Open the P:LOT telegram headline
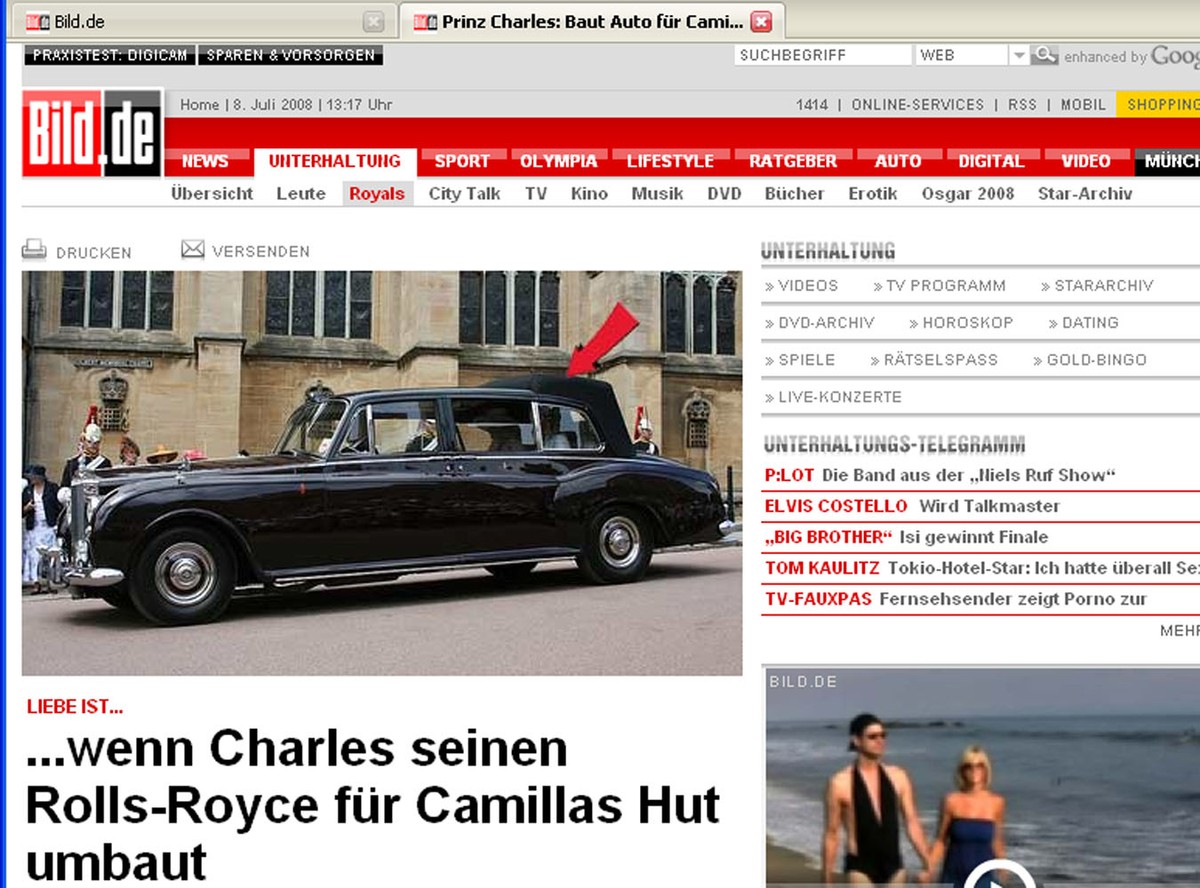This screenshot has height=888, width=1200. pyautogui.click(x=940, y=475)
